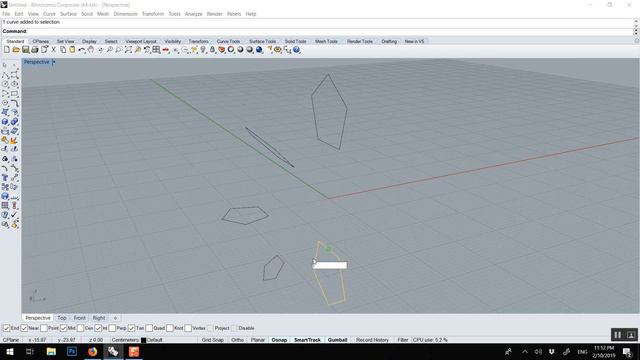The width and height of the screenshot is (640, 360).
Task: Switch to the Front viewport tab
Action: click(x=80, y=318)
